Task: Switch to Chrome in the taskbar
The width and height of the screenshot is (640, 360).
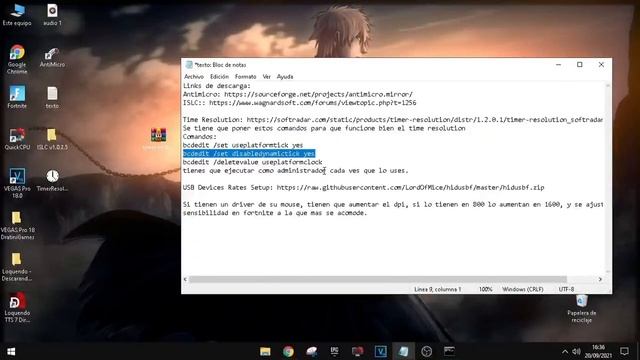Action: (289, 351)
